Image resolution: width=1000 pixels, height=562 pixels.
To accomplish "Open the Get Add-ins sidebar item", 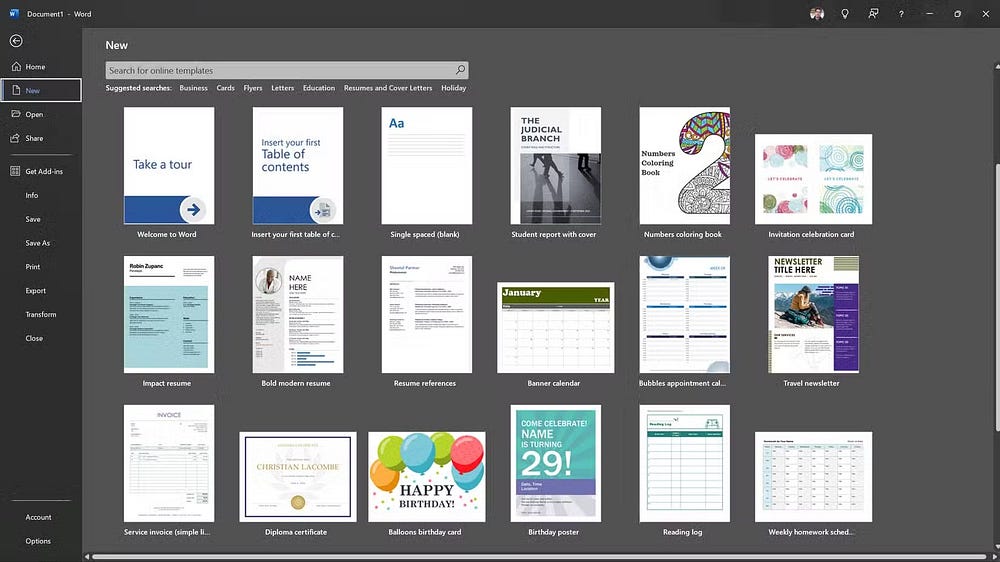I will (41, 171).
